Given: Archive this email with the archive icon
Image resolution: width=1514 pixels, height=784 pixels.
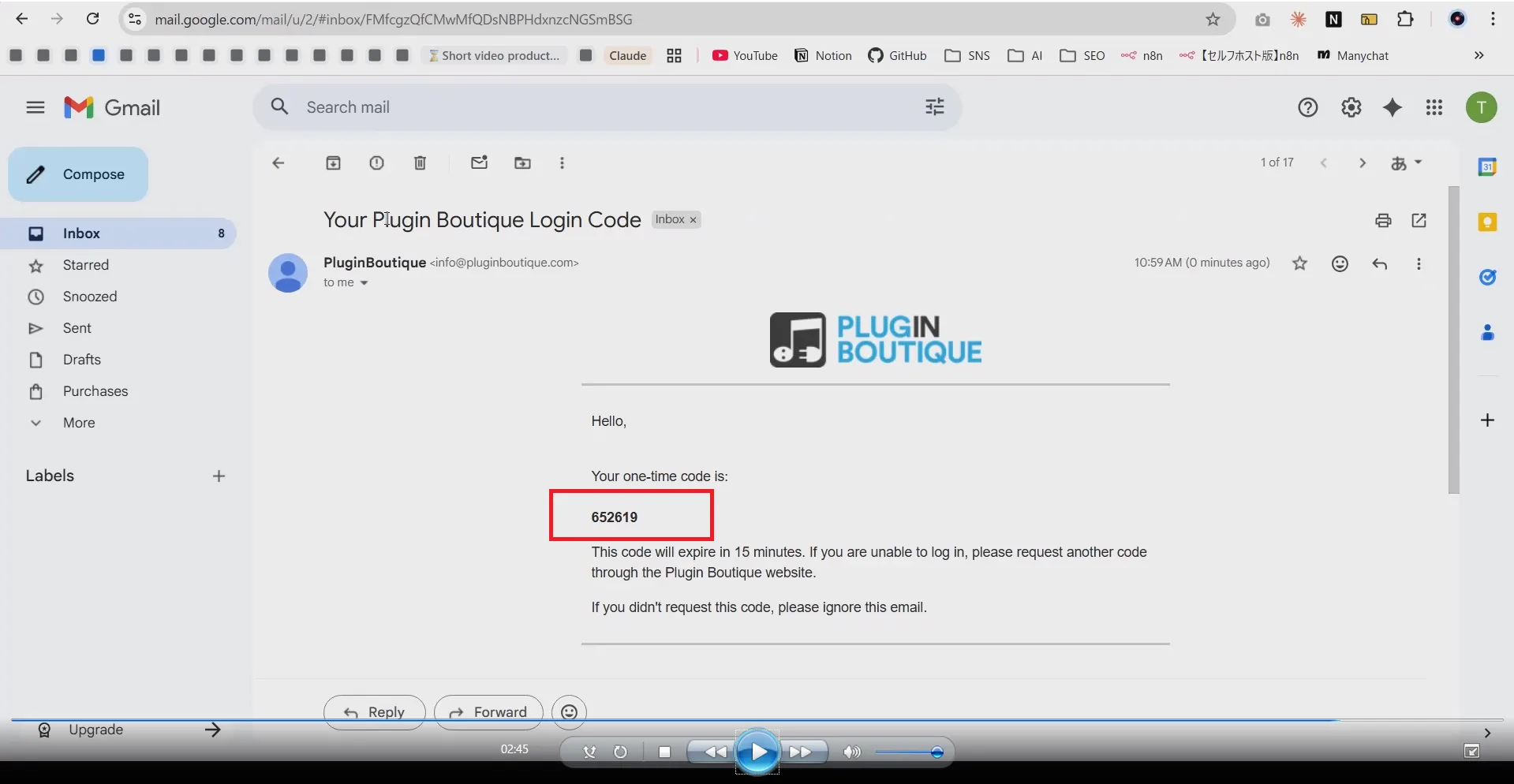Looking at the screenshot, I should click(333, 163).
